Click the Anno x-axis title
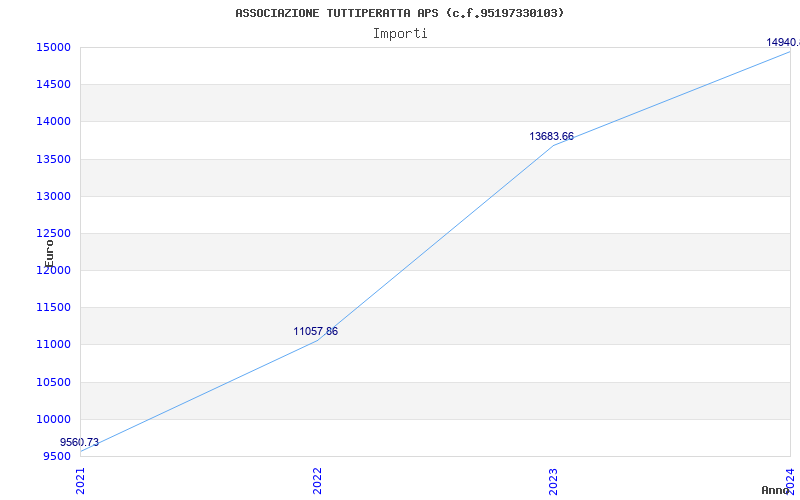 pyautogui.click(x=776, y=490)
